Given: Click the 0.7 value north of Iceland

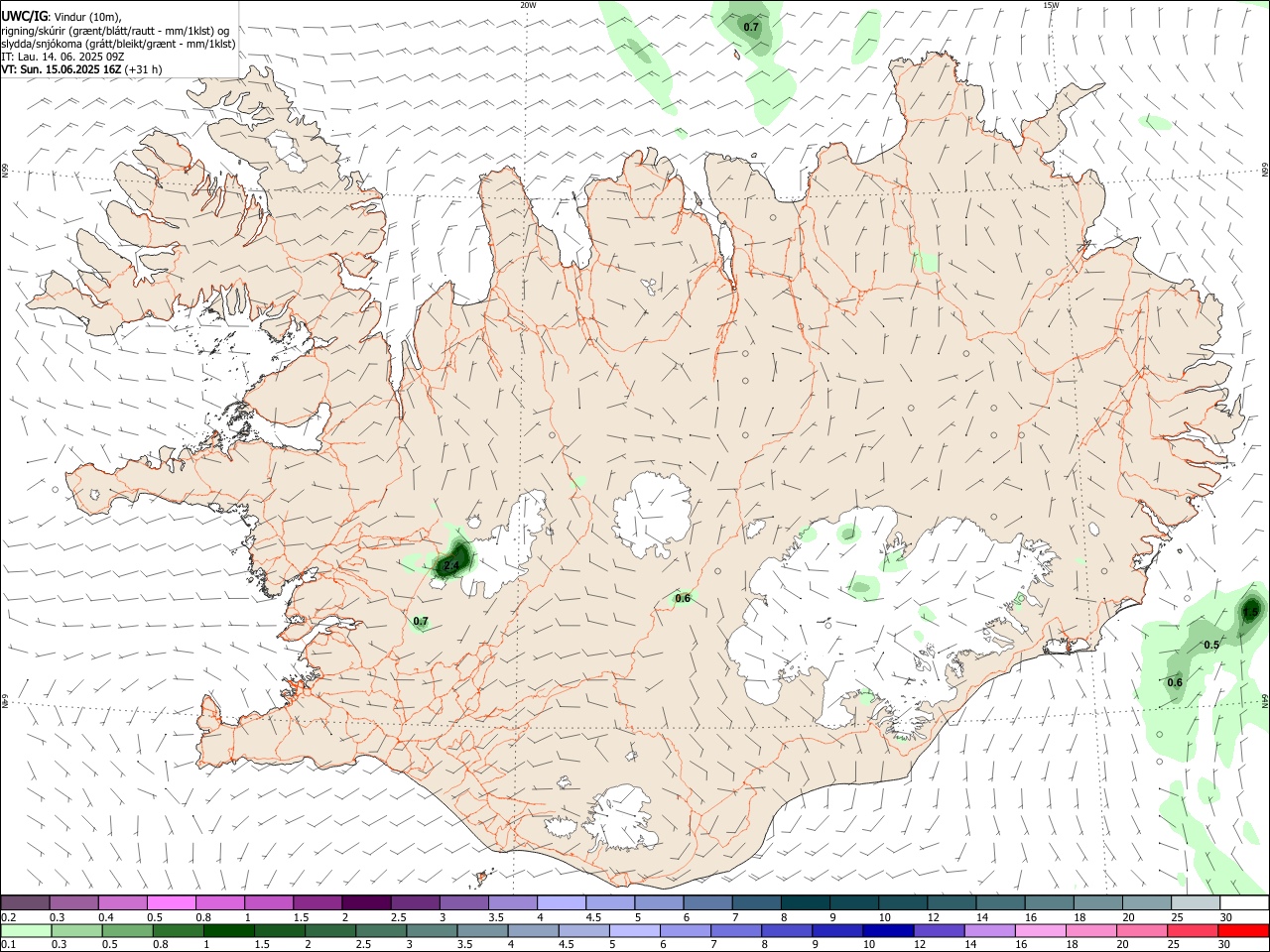Looking at the screenshot, I should (x=751, y=27).
